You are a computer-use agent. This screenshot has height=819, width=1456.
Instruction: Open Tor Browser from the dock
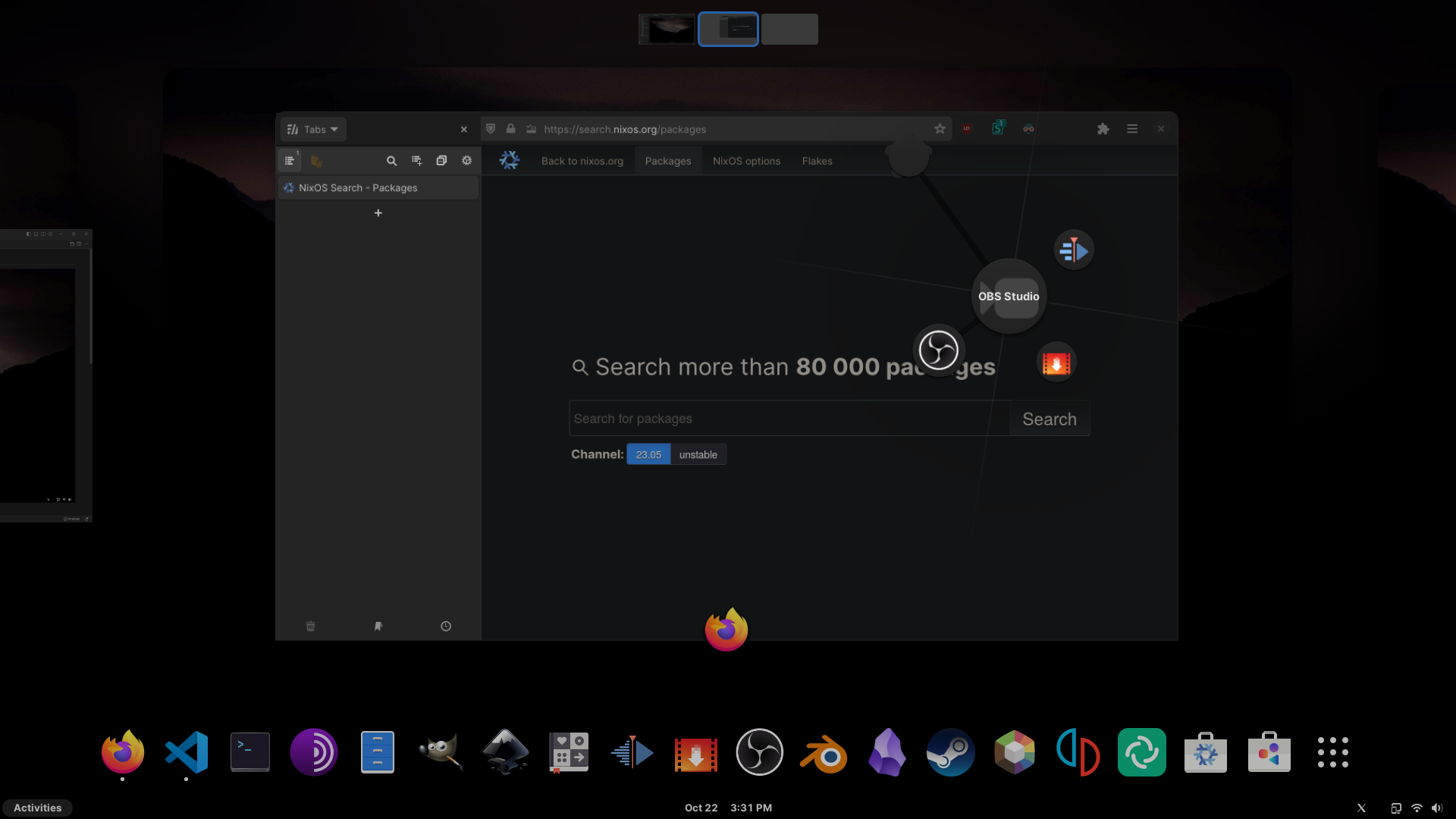pyautogui.click(x=313, y=752)
